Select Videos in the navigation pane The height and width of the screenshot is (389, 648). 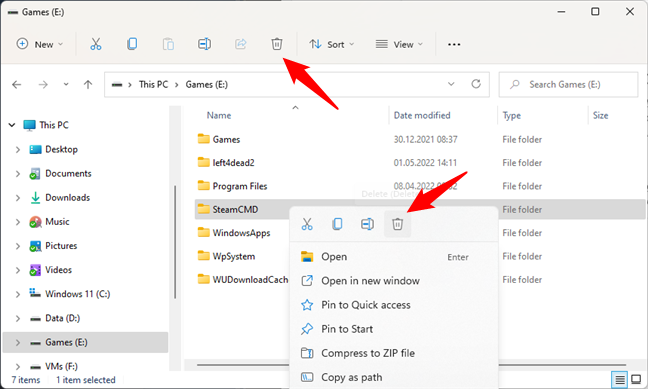click(58, 270)
